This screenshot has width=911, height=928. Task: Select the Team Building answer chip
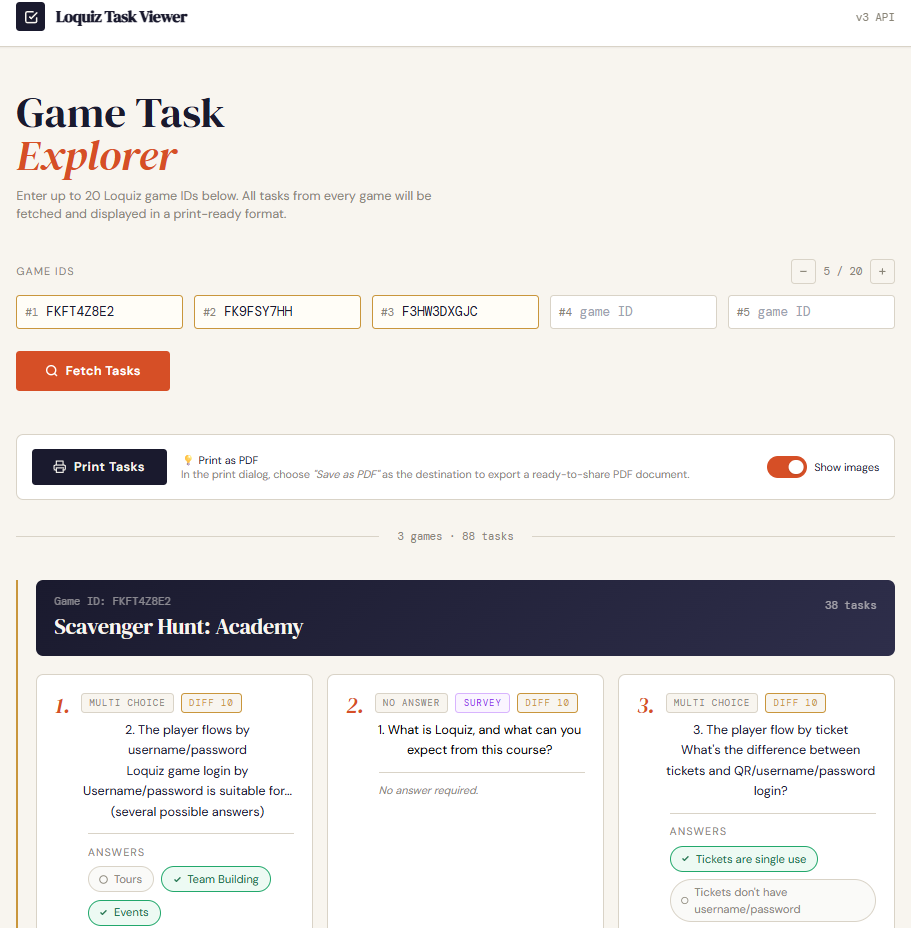pyautogui.click(x=215, y=879)
